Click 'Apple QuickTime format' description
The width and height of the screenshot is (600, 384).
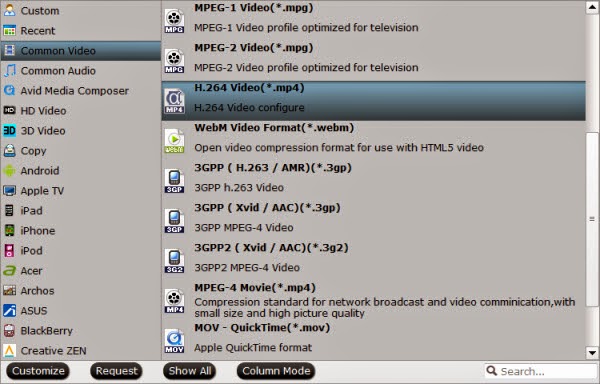[253, 347]
